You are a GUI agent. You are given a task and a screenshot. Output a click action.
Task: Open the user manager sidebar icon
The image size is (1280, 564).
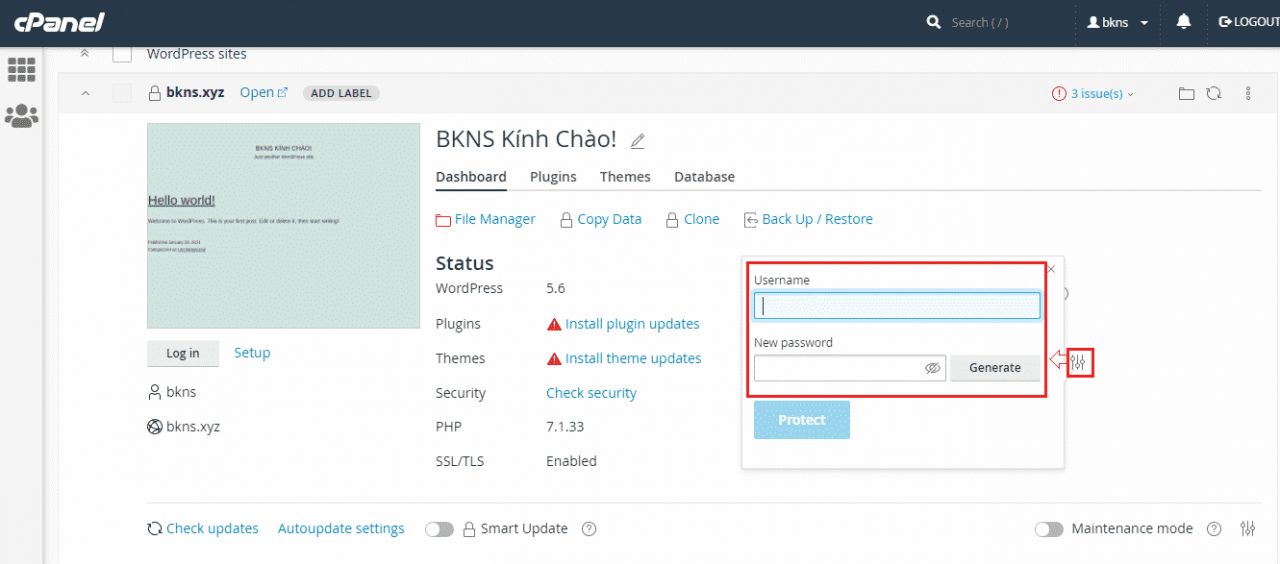click(21, 116)
